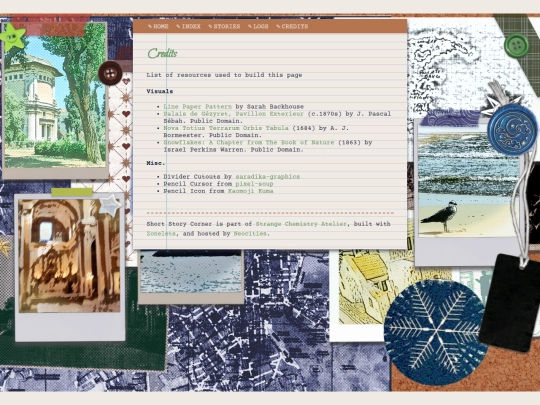Open the Logs nav item
This screenshot has height=405, width=540.
point(261,27)
